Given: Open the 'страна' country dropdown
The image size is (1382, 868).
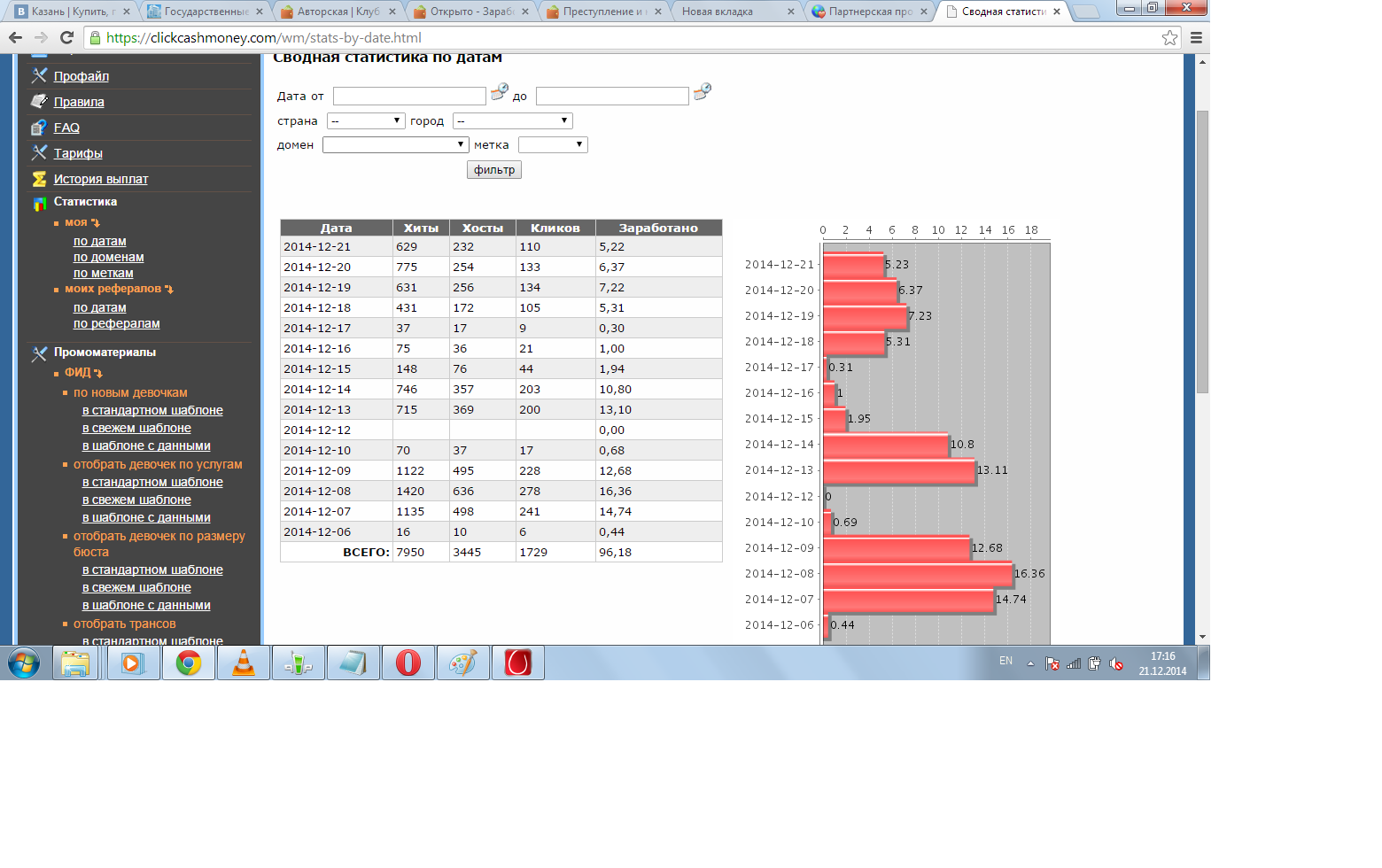Looking at the screenshot, I should tap(366, 120).
